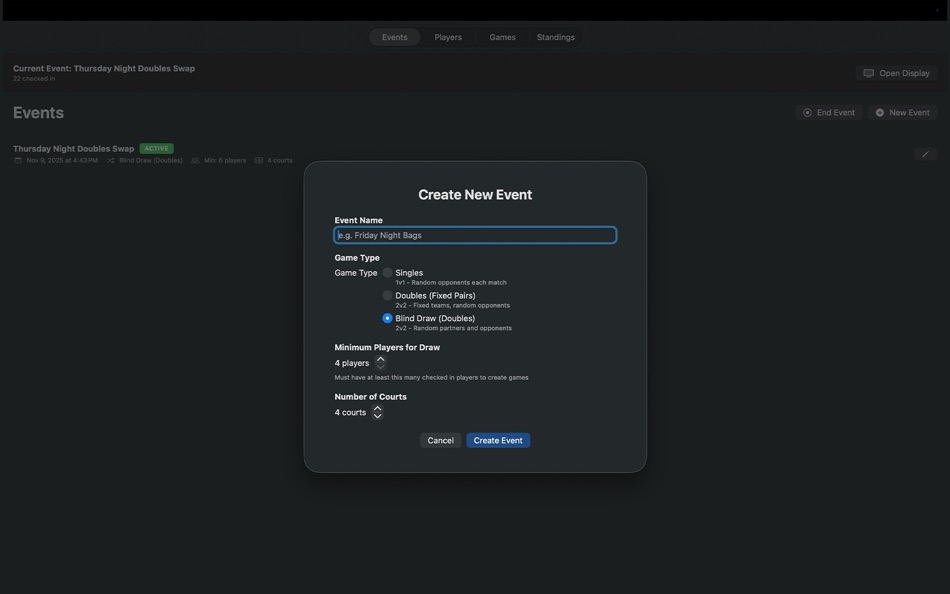Click 'Current Event: Thursday Night Doubles Swap' header
Screen dimensions: 950x594
(x=104, y=68)
